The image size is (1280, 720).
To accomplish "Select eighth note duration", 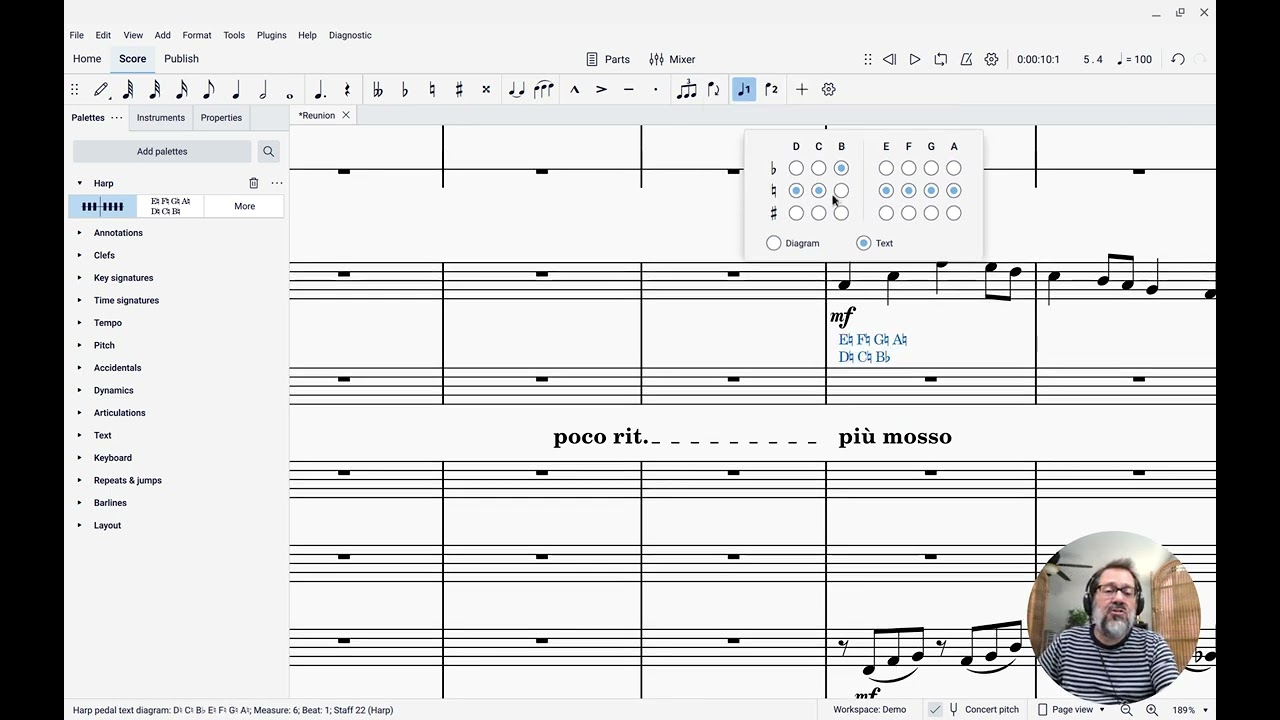I will pos(209,89).
